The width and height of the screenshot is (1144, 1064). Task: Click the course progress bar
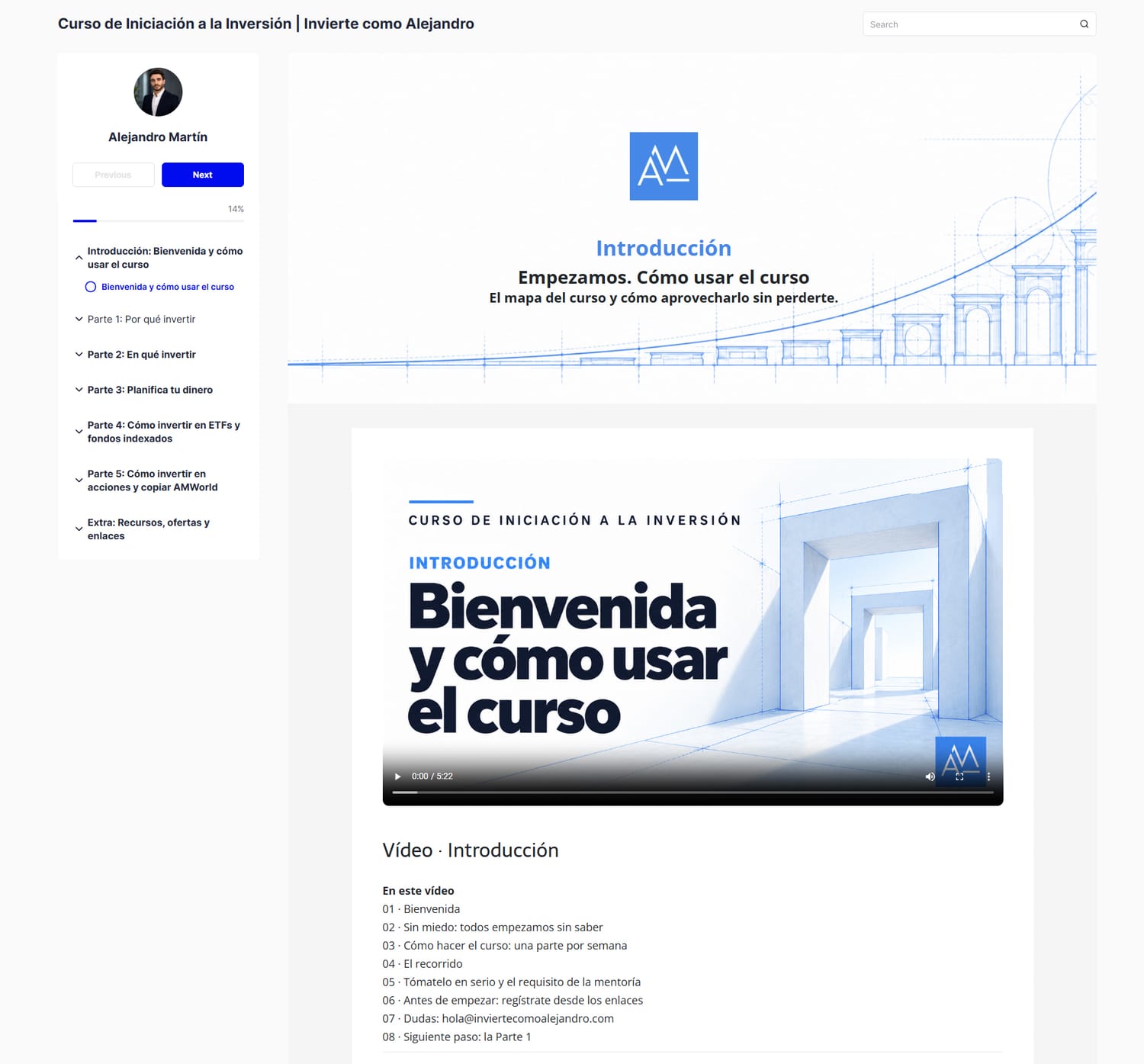(159, 220)
